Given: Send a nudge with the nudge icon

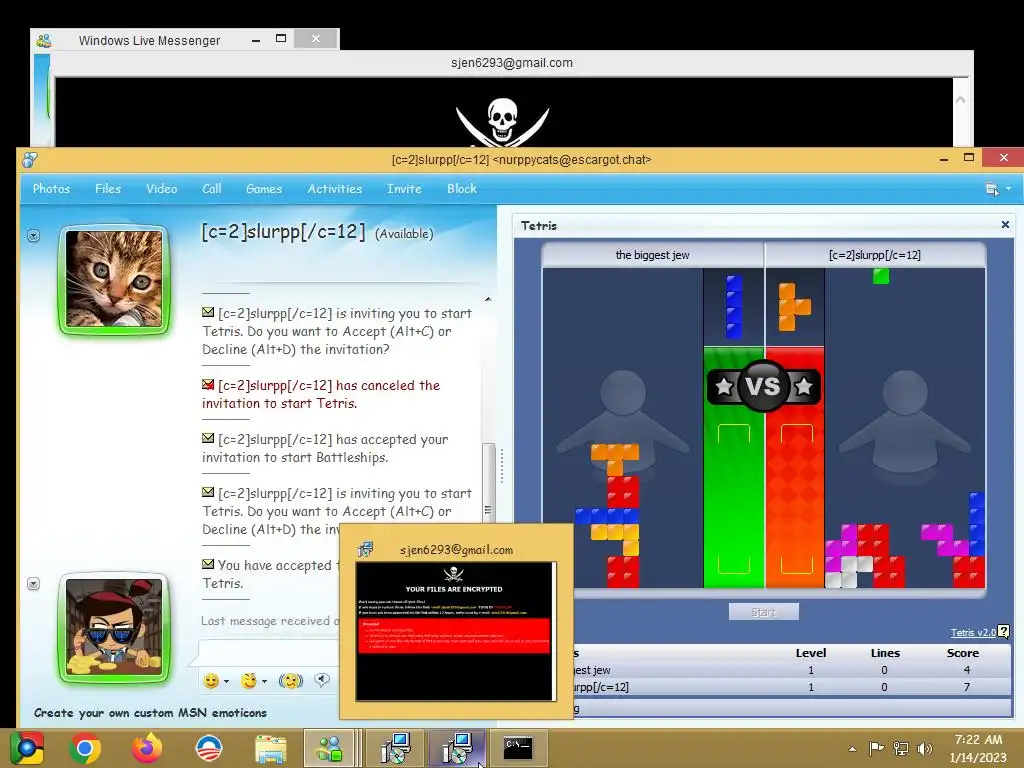Looking at the screenshot, I should tap(291, 681).
